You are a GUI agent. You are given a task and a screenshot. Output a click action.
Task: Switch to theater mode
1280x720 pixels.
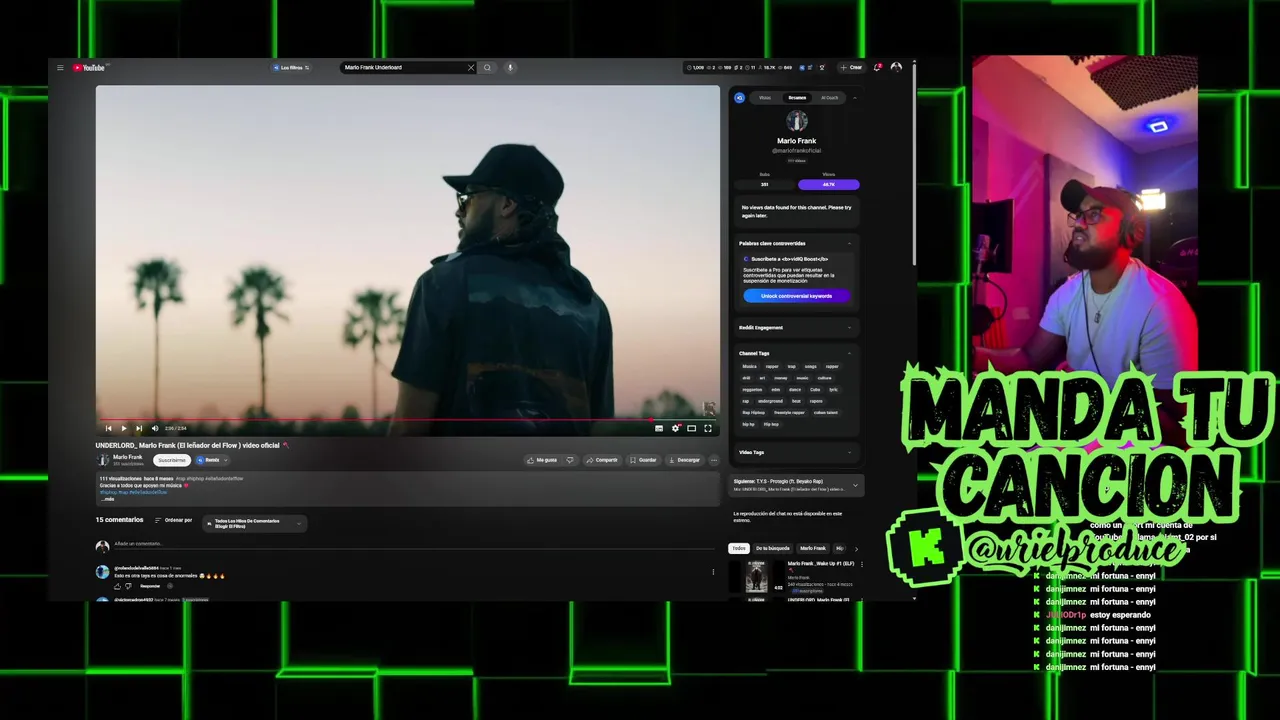tap(691, 428)
